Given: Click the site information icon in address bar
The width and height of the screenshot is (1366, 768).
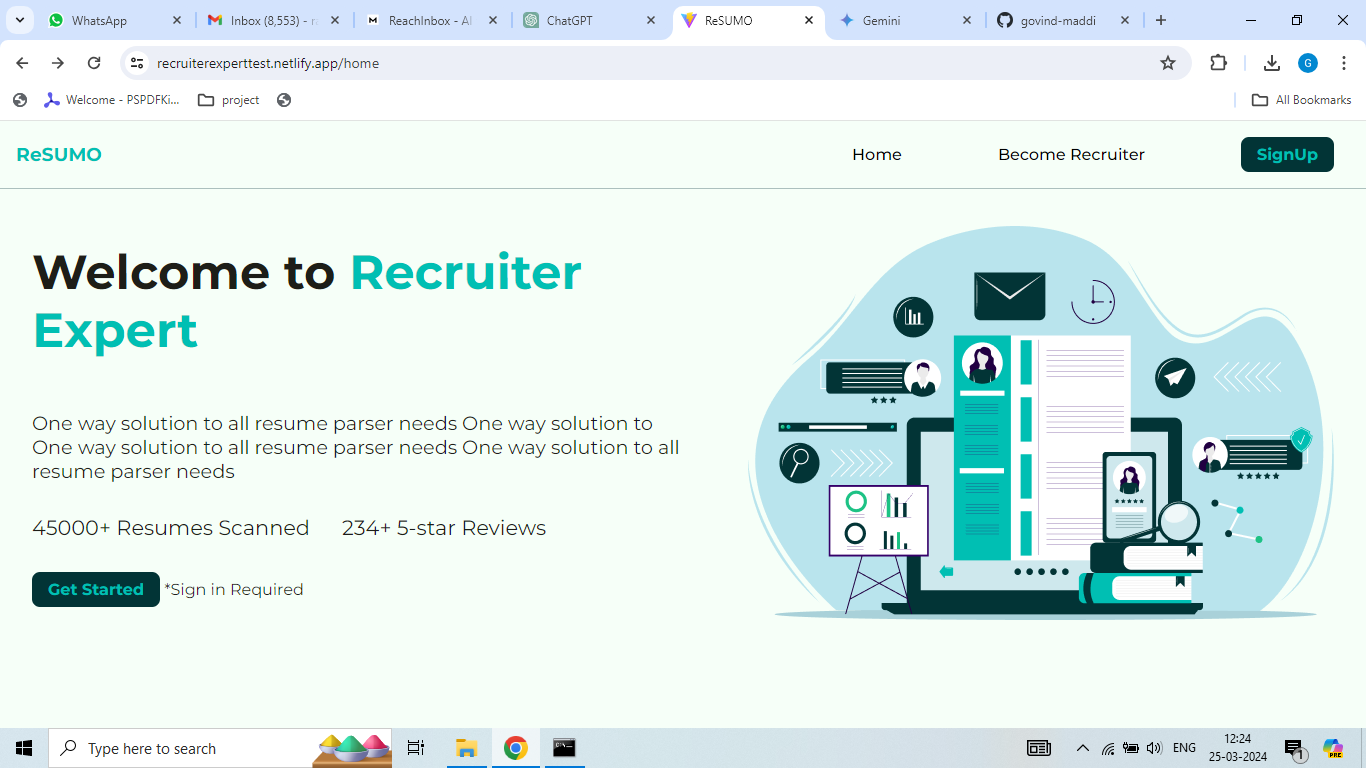Looking at the screenshot, I should [x=138, y=63].
